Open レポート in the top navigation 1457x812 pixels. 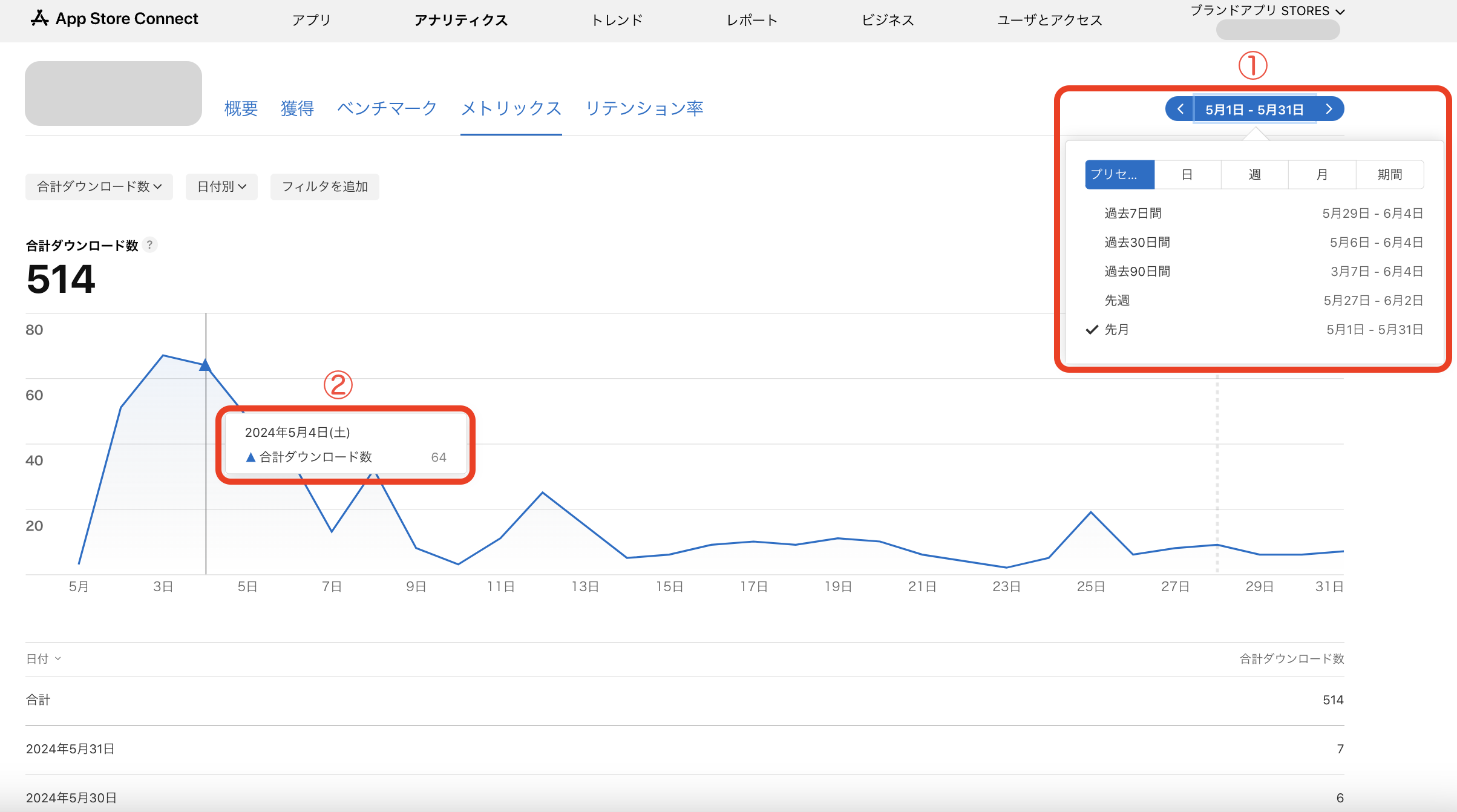coord(751,20)
